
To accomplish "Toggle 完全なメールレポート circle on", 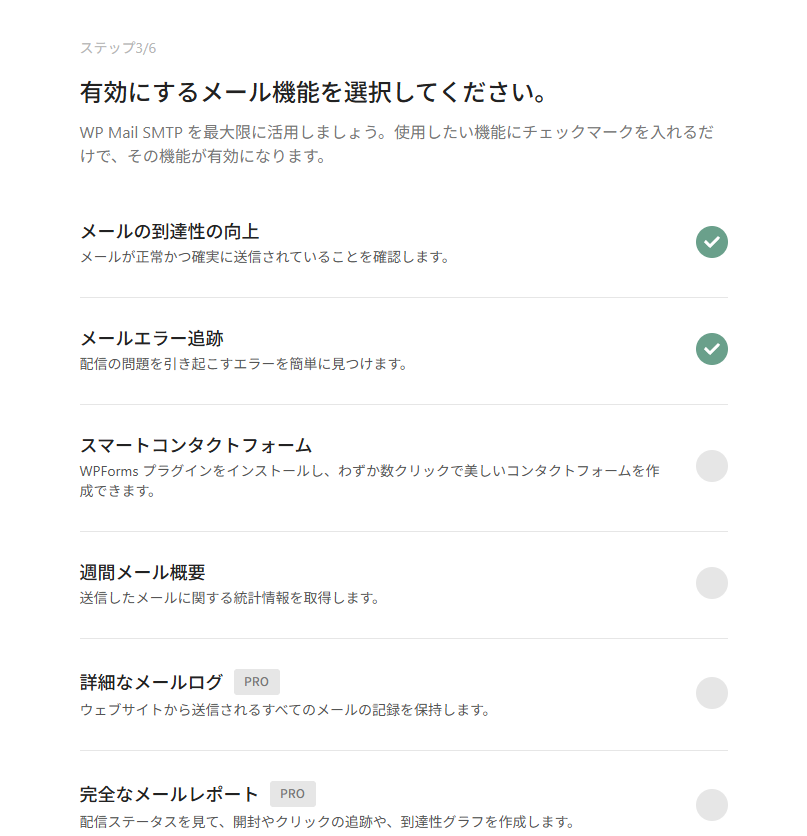I will [712, 805].
